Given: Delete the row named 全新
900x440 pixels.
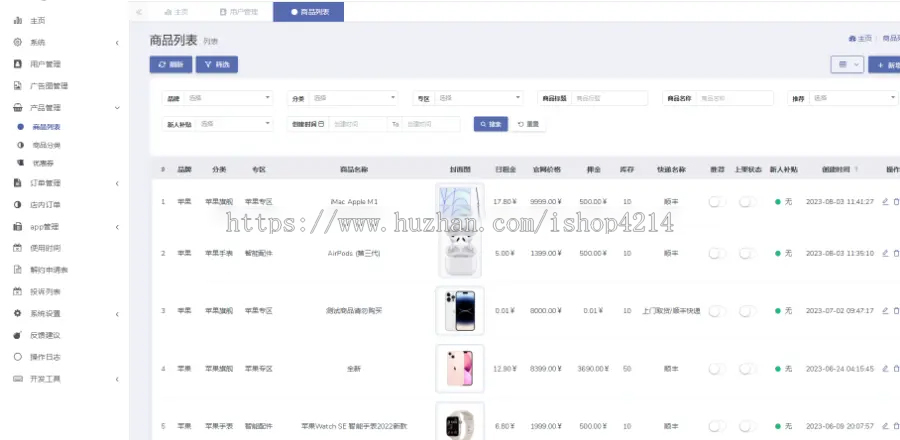Looking at the screenshot, I should (896, 368).
